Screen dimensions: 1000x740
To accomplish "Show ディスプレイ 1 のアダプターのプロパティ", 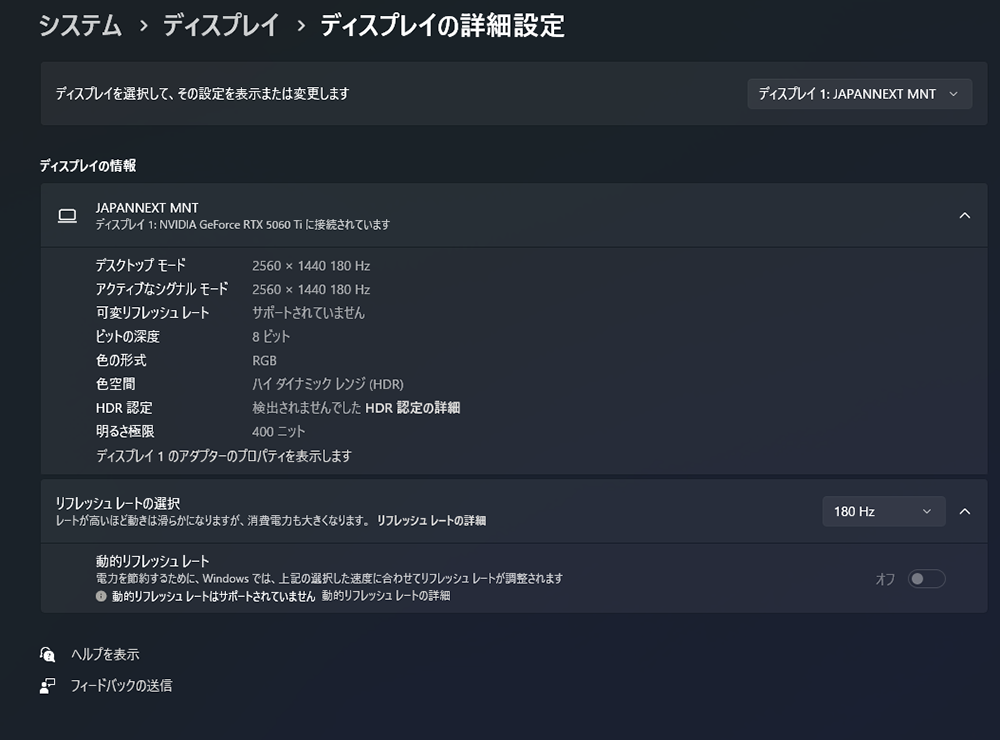I will click(223, 456).
